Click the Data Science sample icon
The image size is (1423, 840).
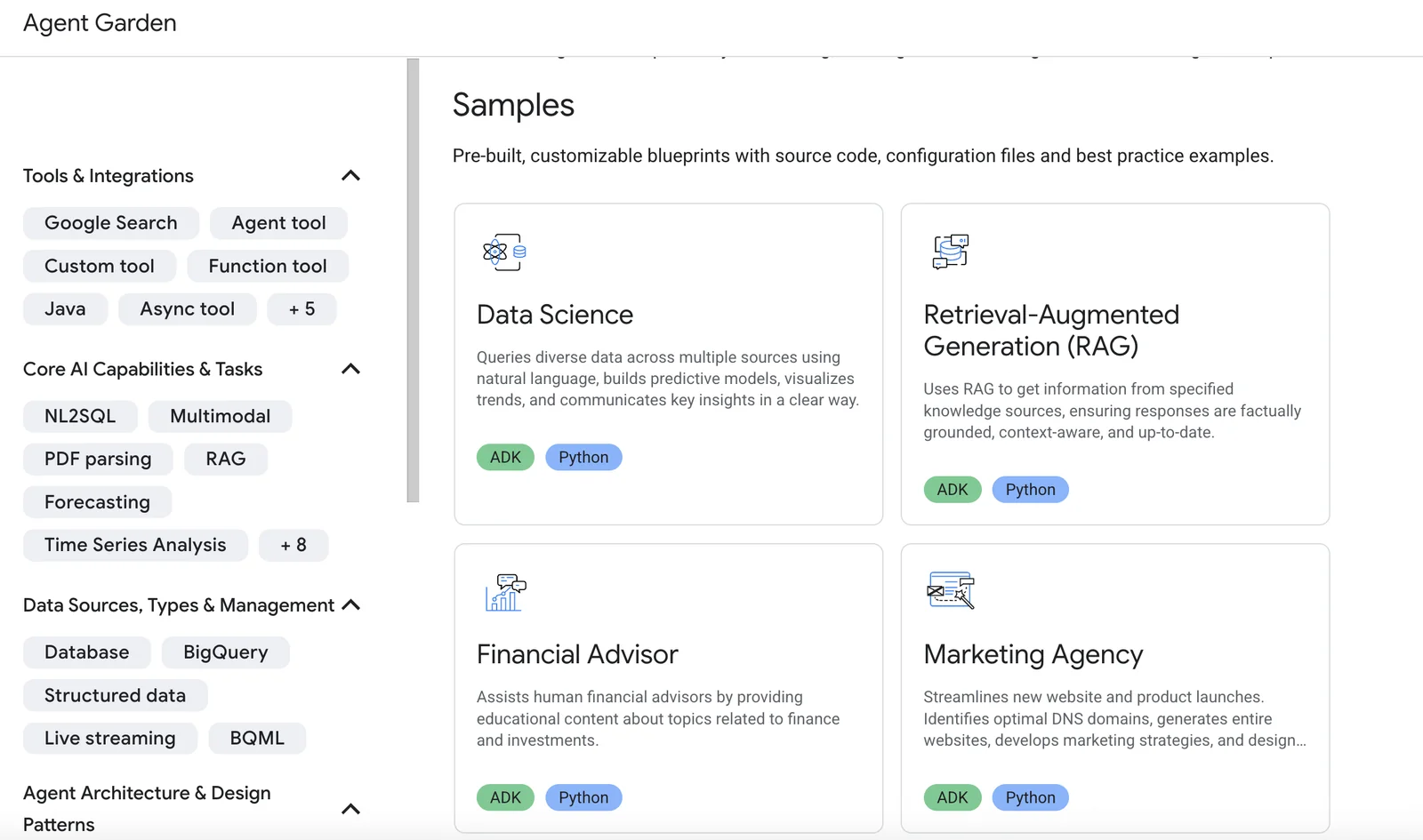502,252
